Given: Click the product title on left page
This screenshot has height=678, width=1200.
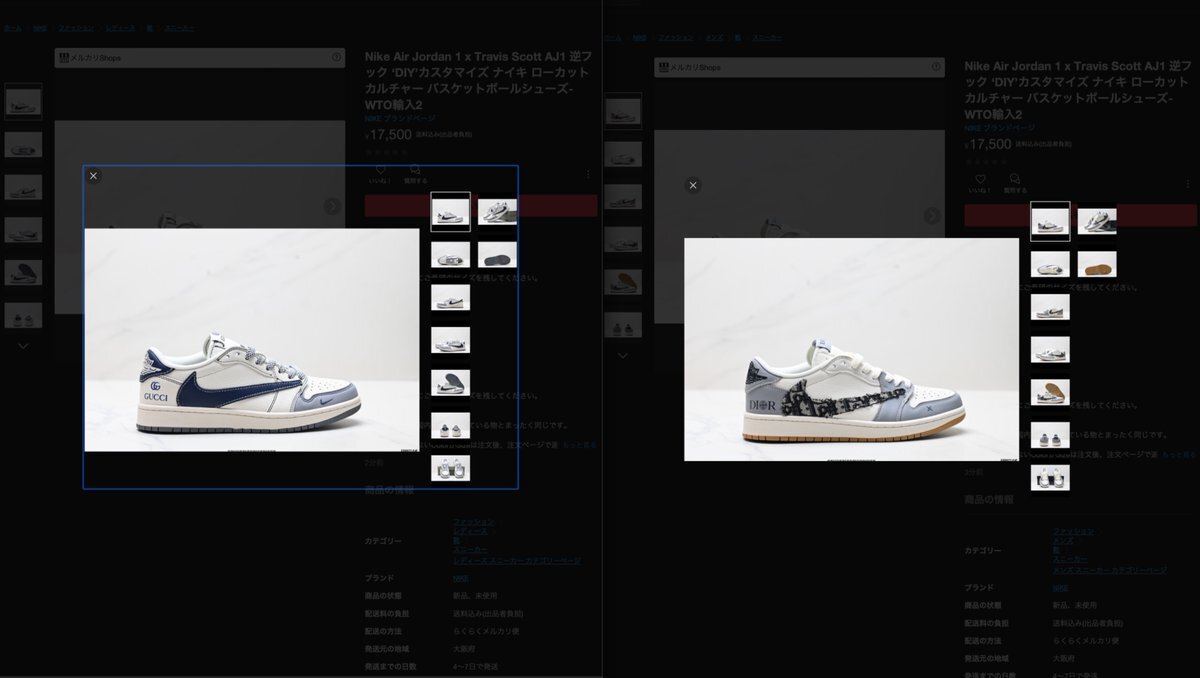Looking at the screenshot, I should pos(480,81).
